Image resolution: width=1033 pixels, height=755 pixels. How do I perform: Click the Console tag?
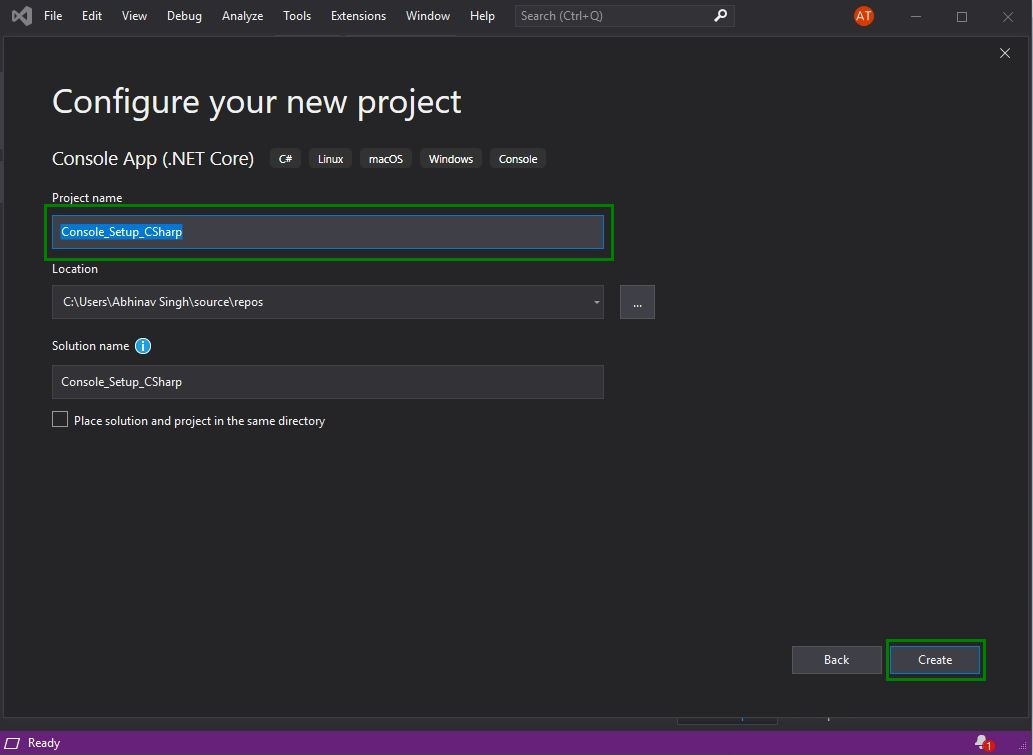tap(518, 159)
